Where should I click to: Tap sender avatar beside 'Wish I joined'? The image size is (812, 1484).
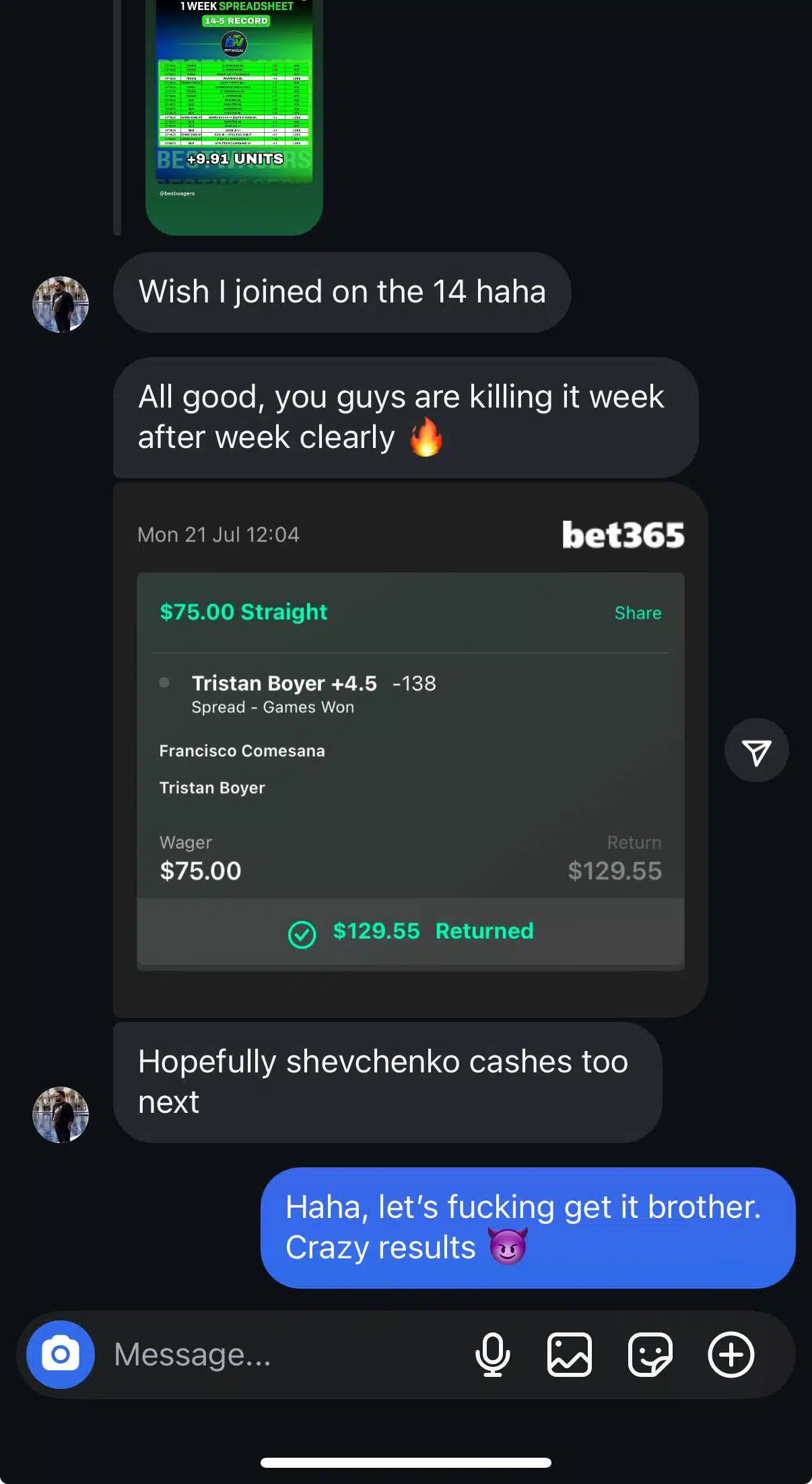click(x=61, y=304)
